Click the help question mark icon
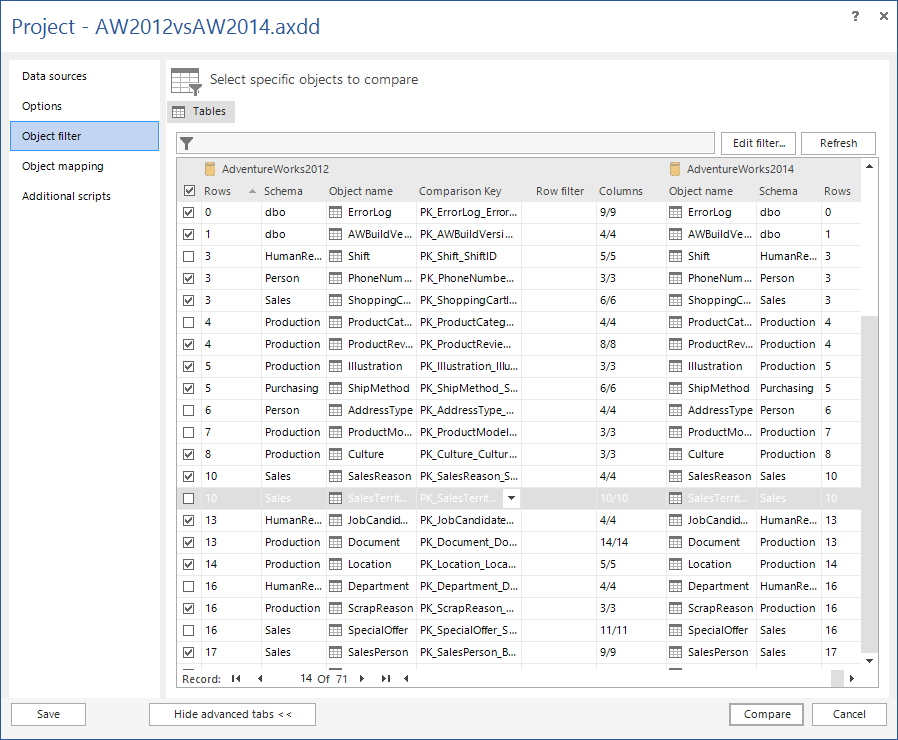 (855, 16)
